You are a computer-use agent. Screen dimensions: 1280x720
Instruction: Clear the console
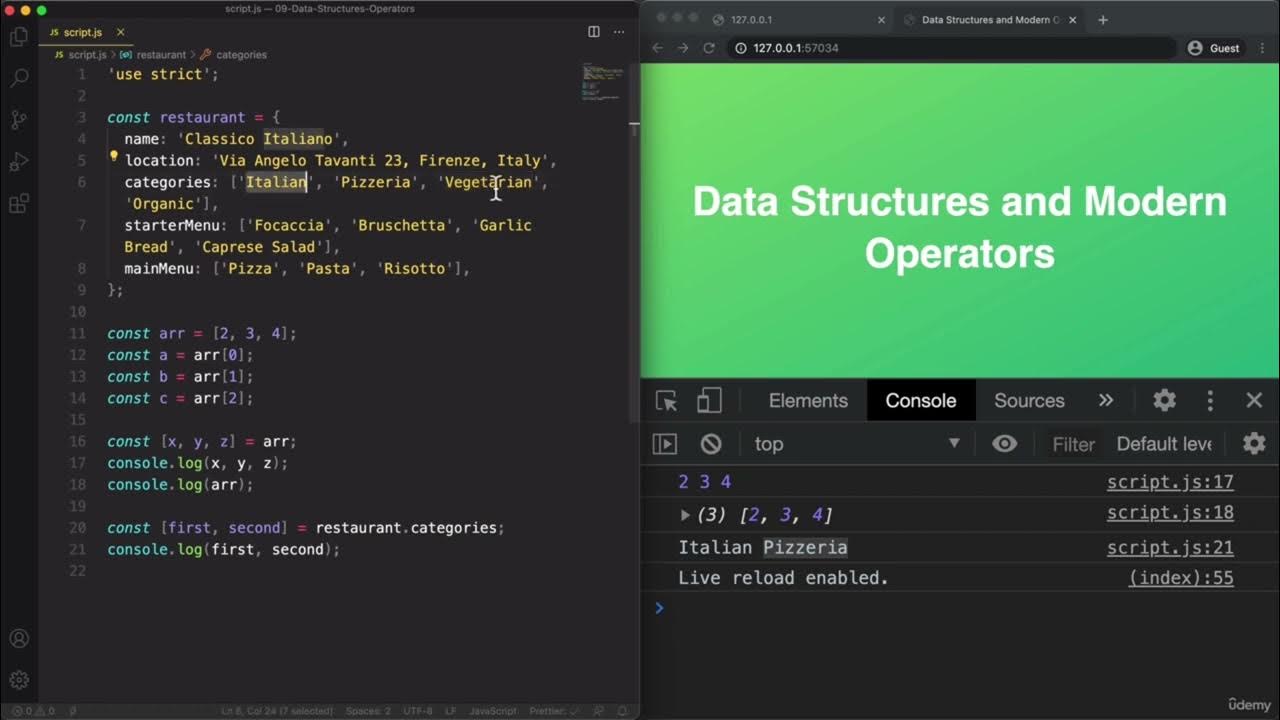(711, 444)
